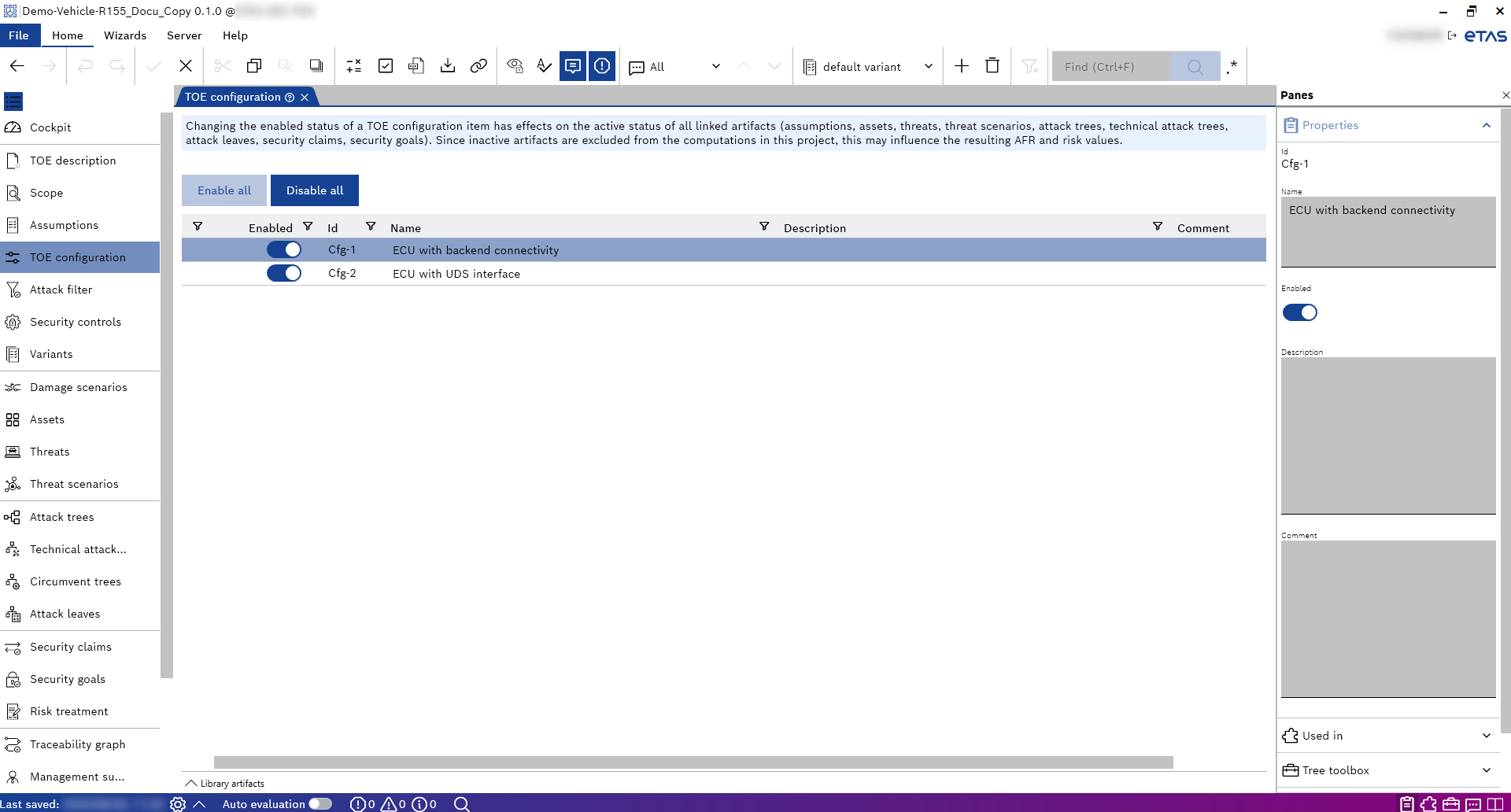Turn on Auto evaluation toggle

point(320,803)
